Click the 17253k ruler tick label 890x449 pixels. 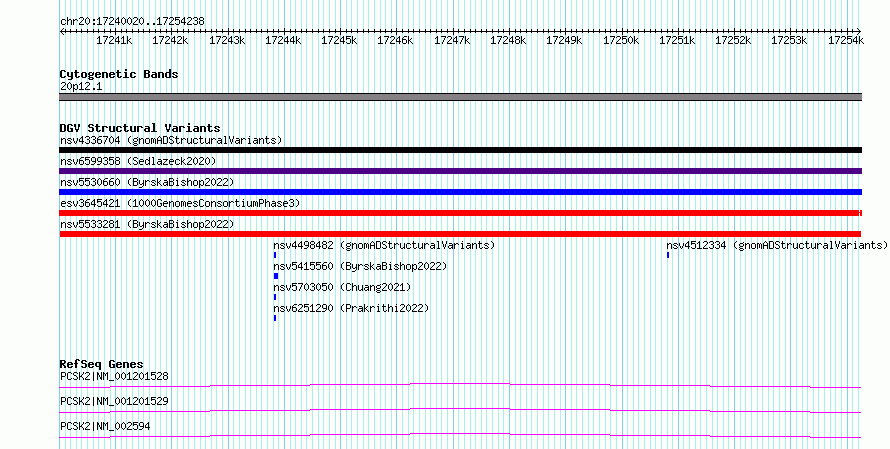click(x=789, y=40)
